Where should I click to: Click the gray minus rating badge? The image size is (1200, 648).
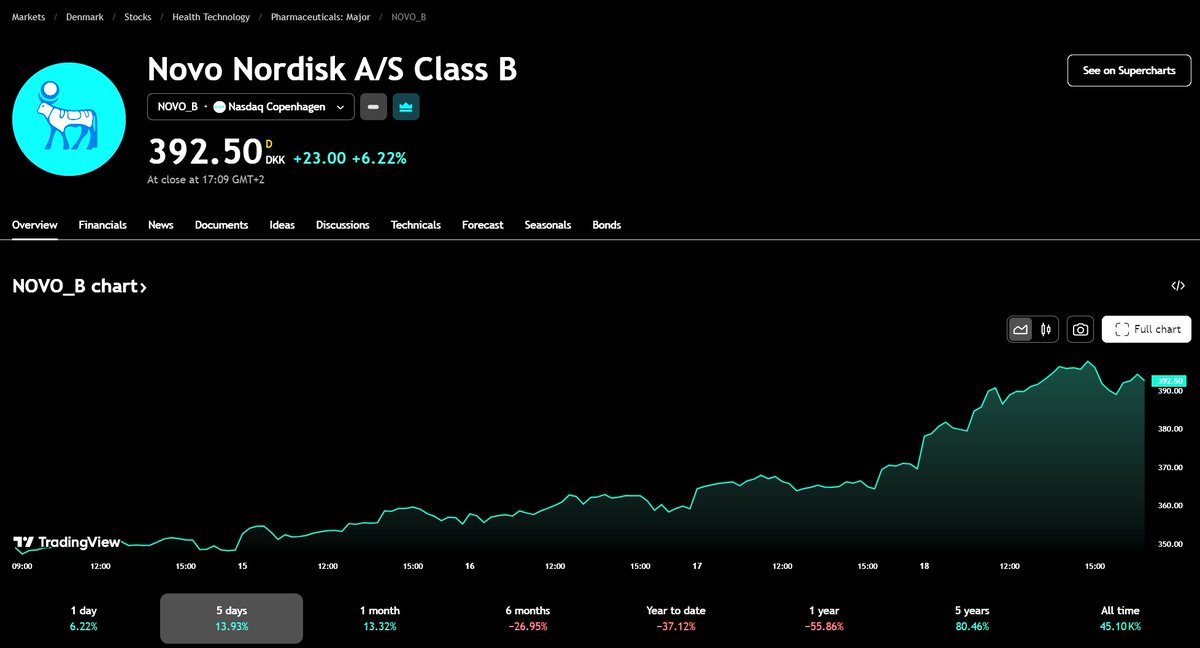click(x=374, y=106)
